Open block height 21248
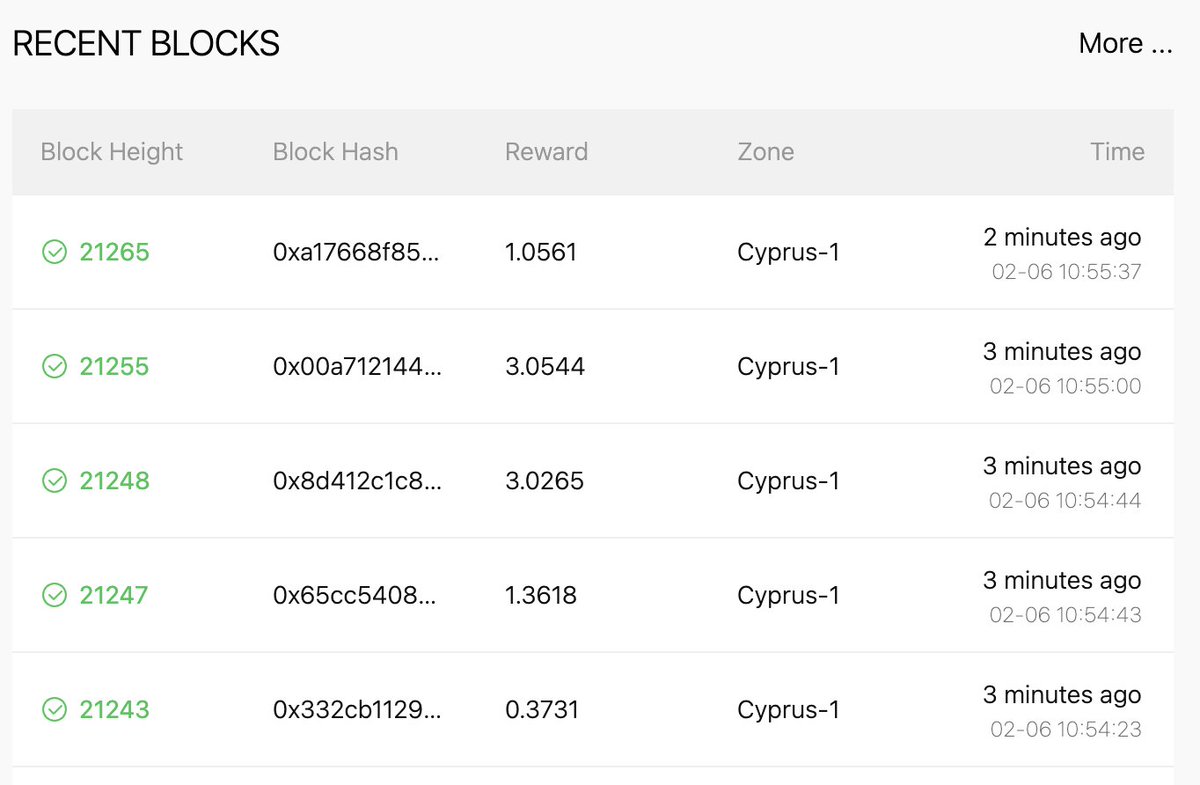Image resolution: width=1200 pixels, height=785 pixels. (x=114, y=481)
